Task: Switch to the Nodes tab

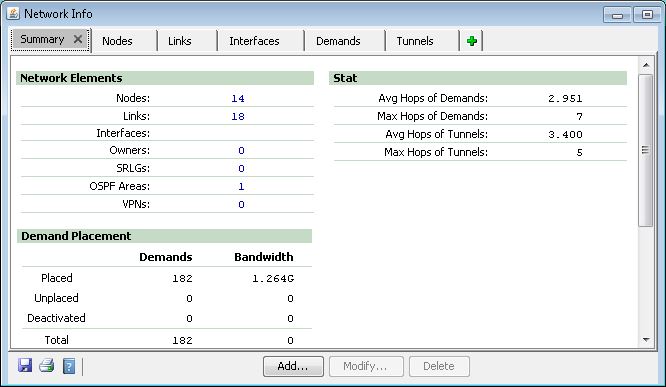Action: coord(117,41)
